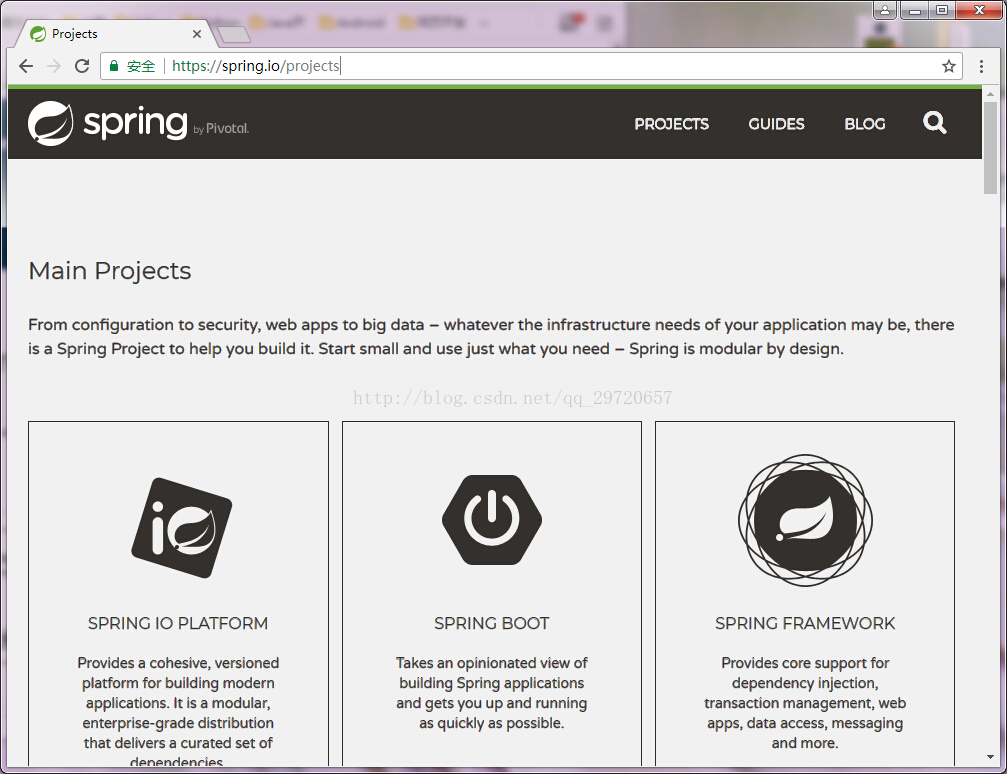Open the SPRING IO PLATFORM title link

click(178, 624)
